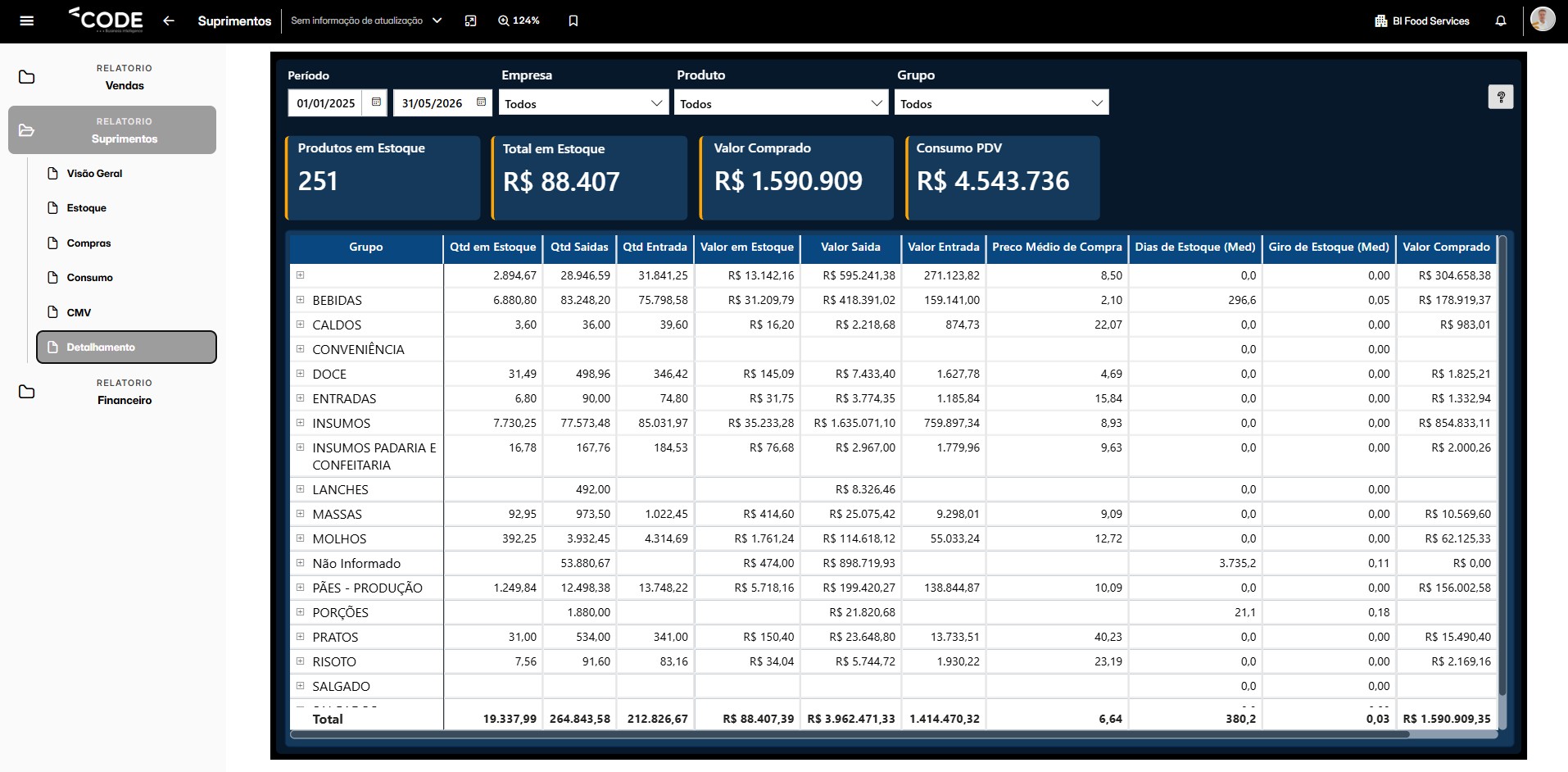Click the Consumo PDV card
1568x772 pixels.
[1002, 178]
